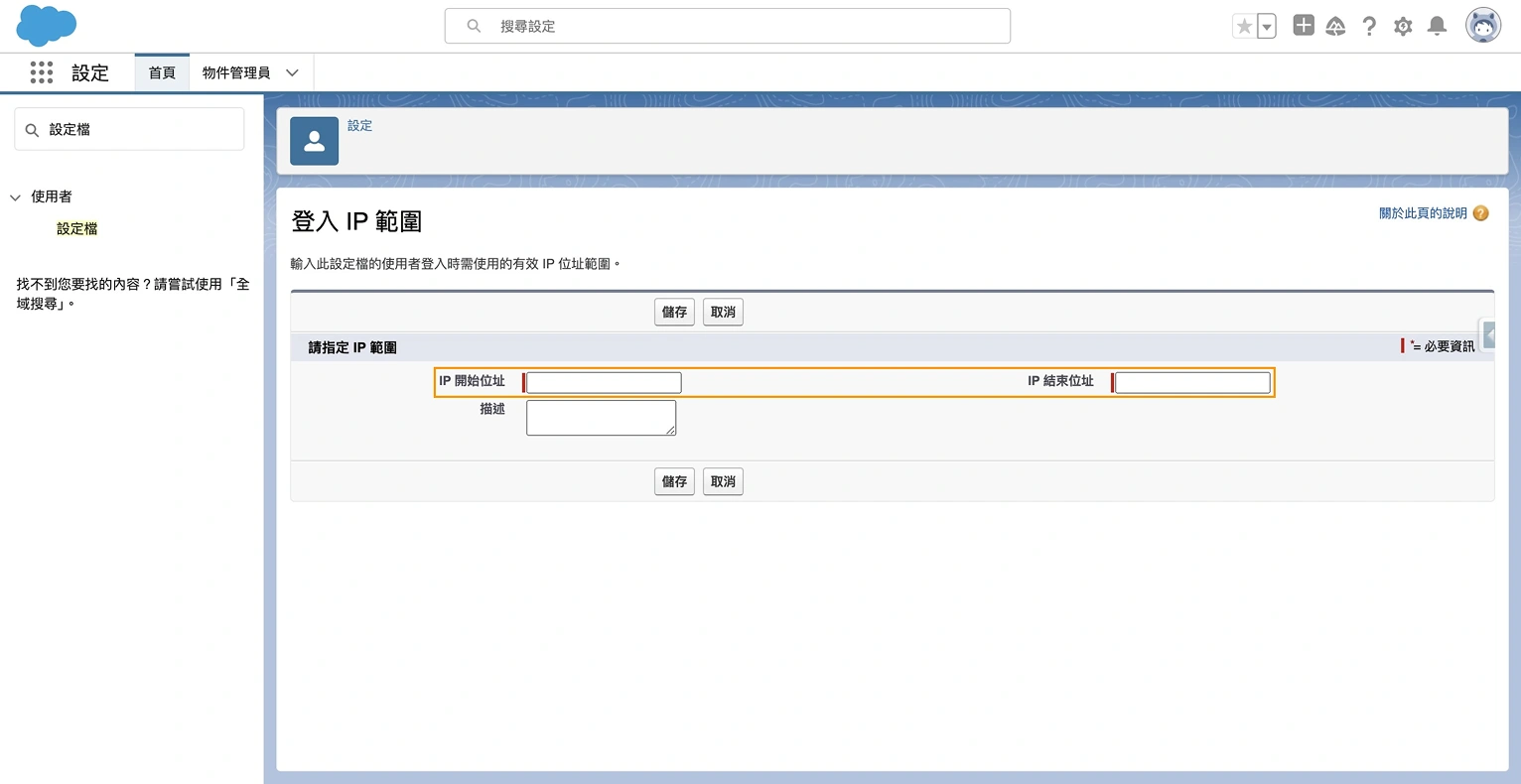This screenshot has height=784, width=1521.
Task: Click the Trailhead cloud upload icon
Action: (1335, 26)
